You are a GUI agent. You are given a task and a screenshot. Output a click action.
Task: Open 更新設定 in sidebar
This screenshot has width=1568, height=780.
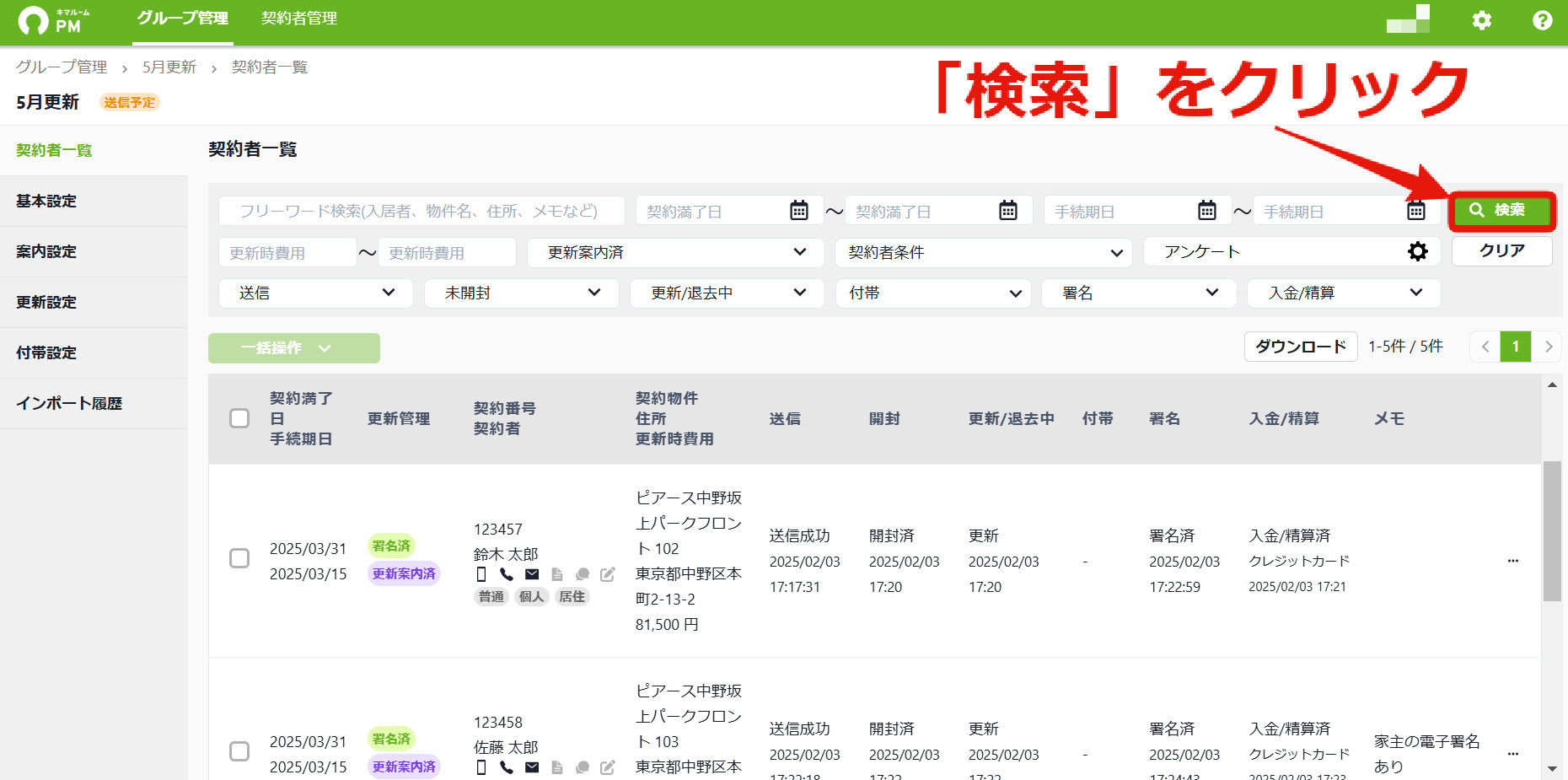point(94,302)
